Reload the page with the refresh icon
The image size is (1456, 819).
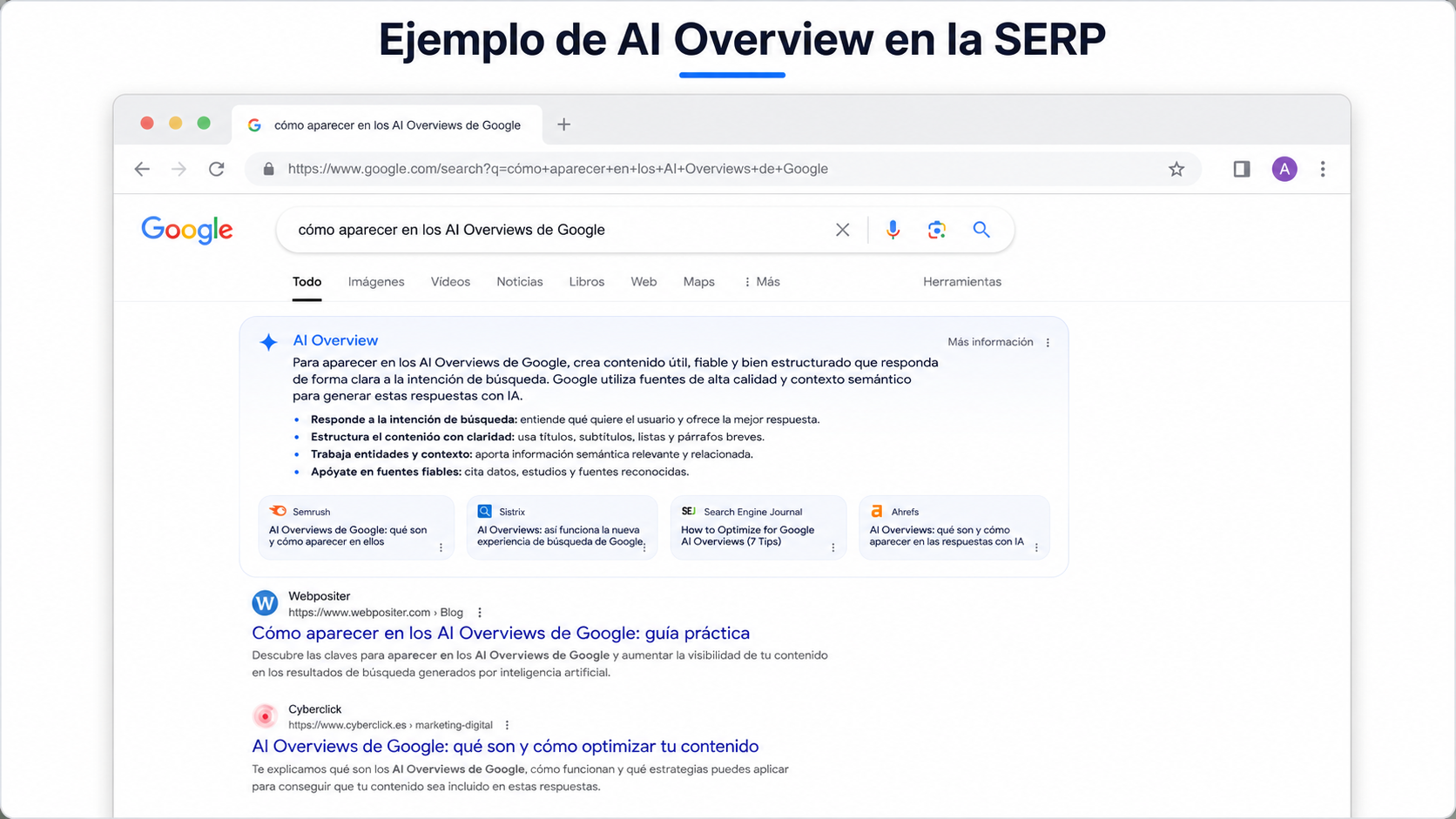click(217, 169)
